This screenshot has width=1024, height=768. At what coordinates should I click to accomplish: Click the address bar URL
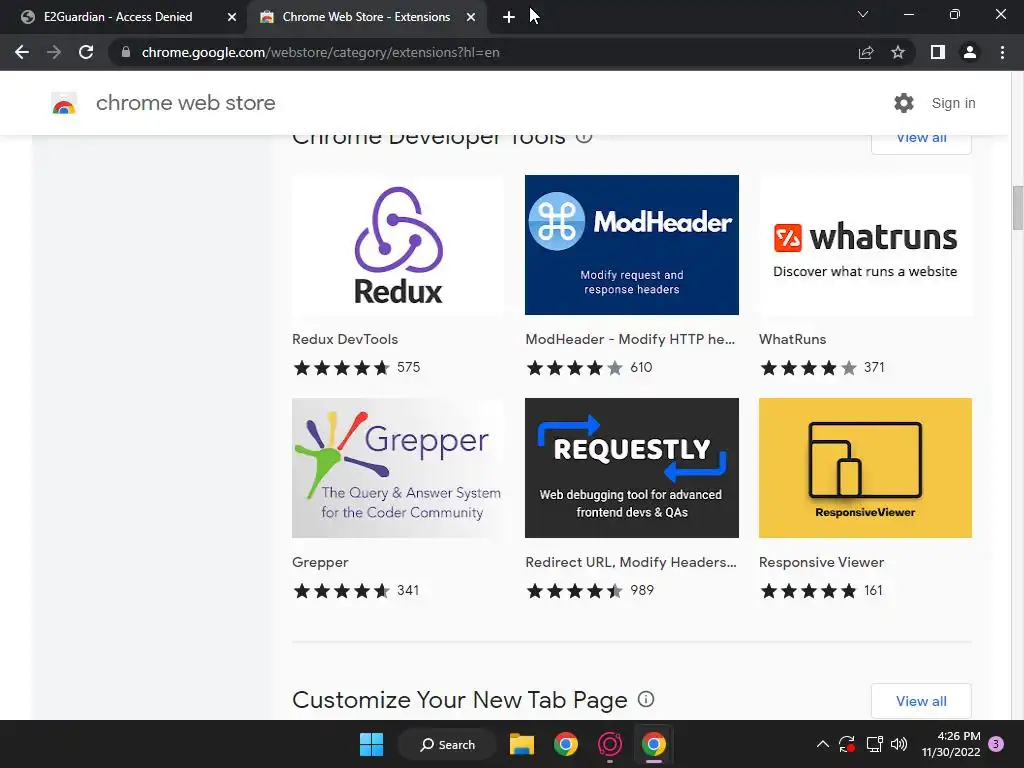point(321,52)
